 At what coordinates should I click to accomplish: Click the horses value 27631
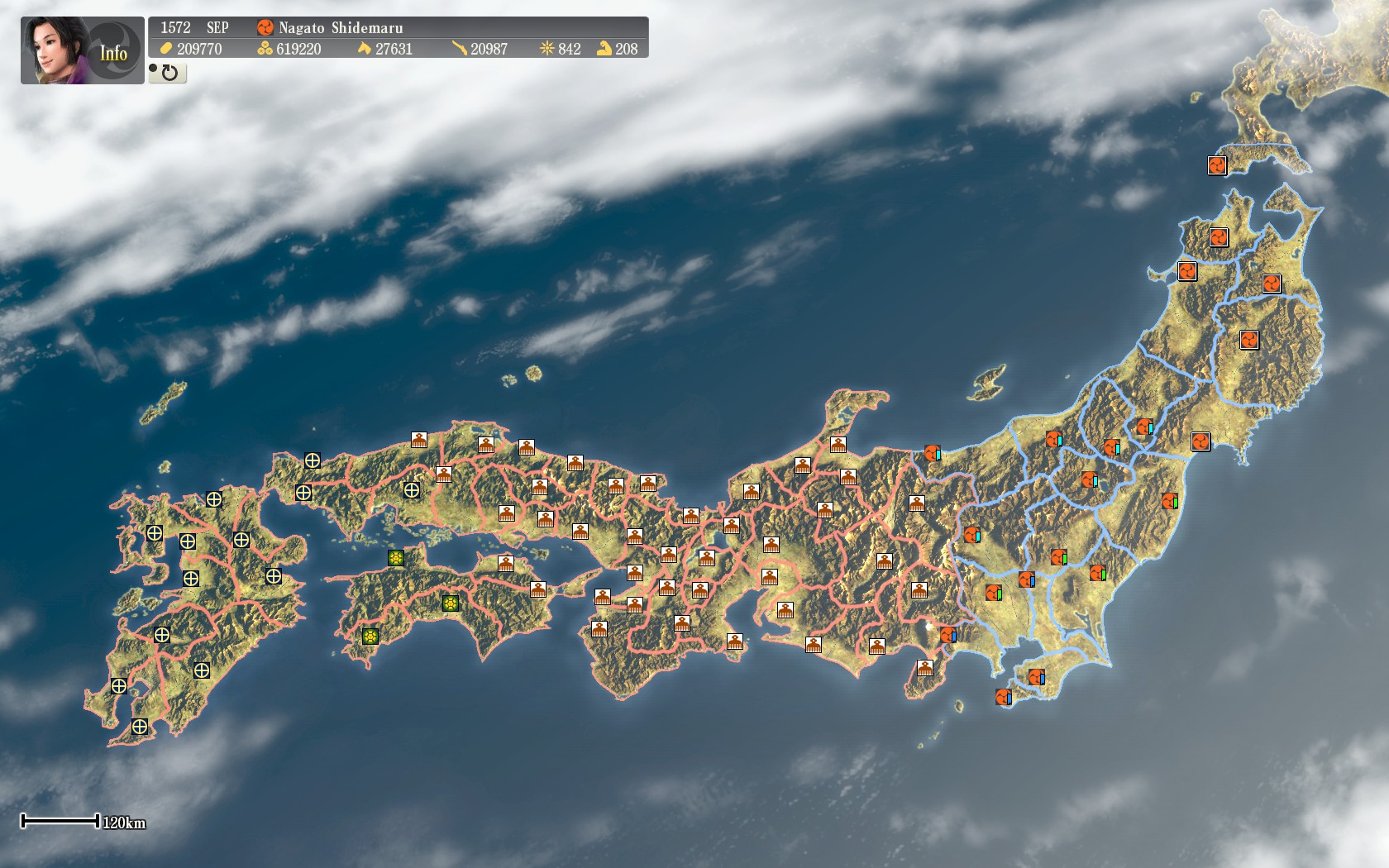pyautogui.click(x=394, y=49)
